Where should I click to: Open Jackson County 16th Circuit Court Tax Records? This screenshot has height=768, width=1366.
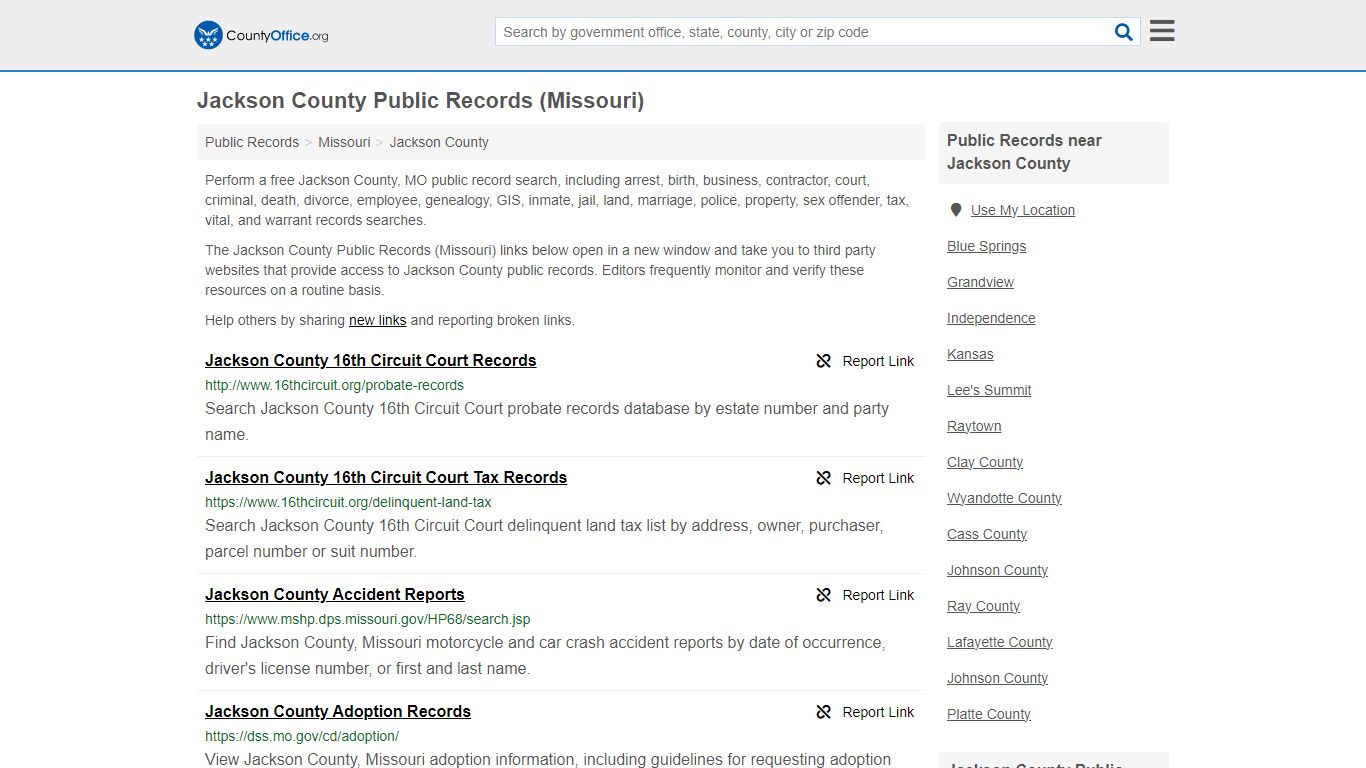[x=386, y=478]
